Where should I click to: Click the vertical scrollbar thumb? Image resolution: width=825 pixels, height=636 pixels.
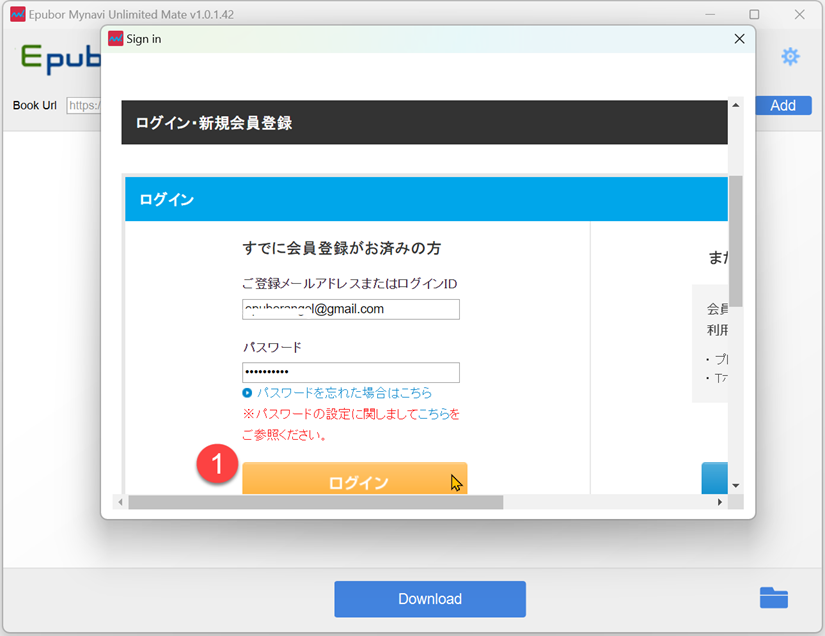click(x=736, y=241)
